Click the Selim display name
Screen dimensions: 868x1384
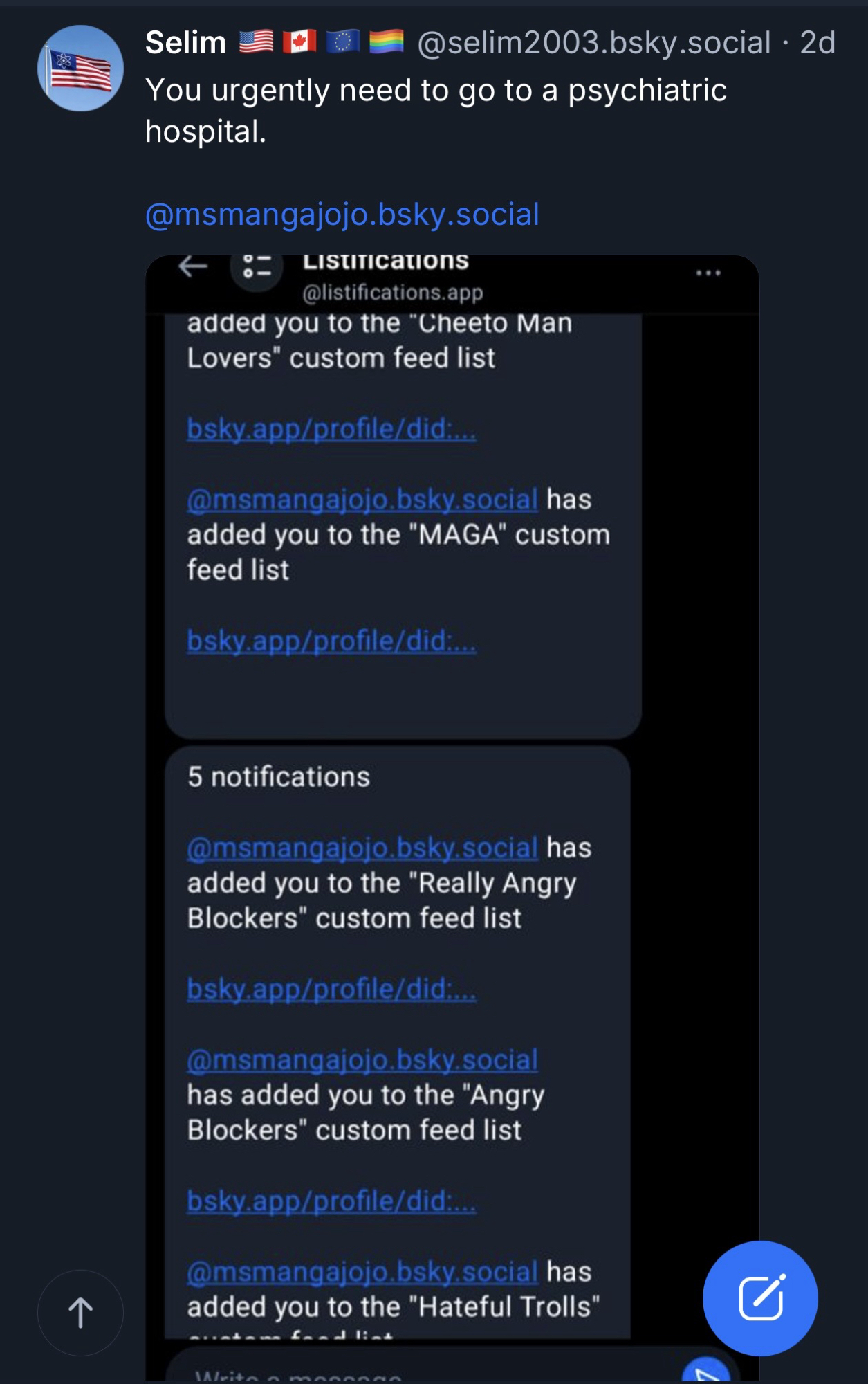185,43
